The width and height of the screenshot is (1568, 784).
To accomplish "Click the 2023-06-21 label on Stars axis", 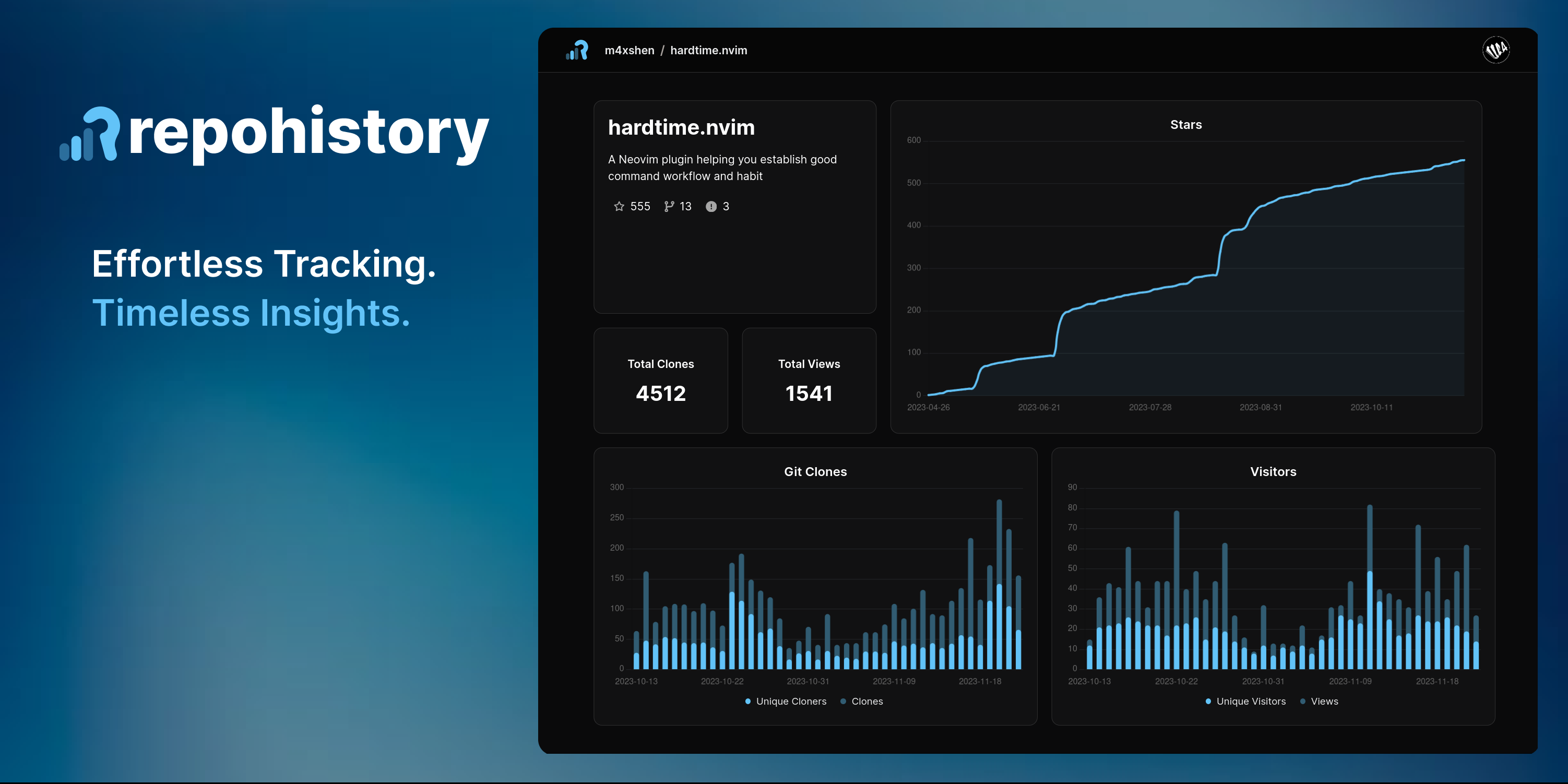I will [1038, 407].
